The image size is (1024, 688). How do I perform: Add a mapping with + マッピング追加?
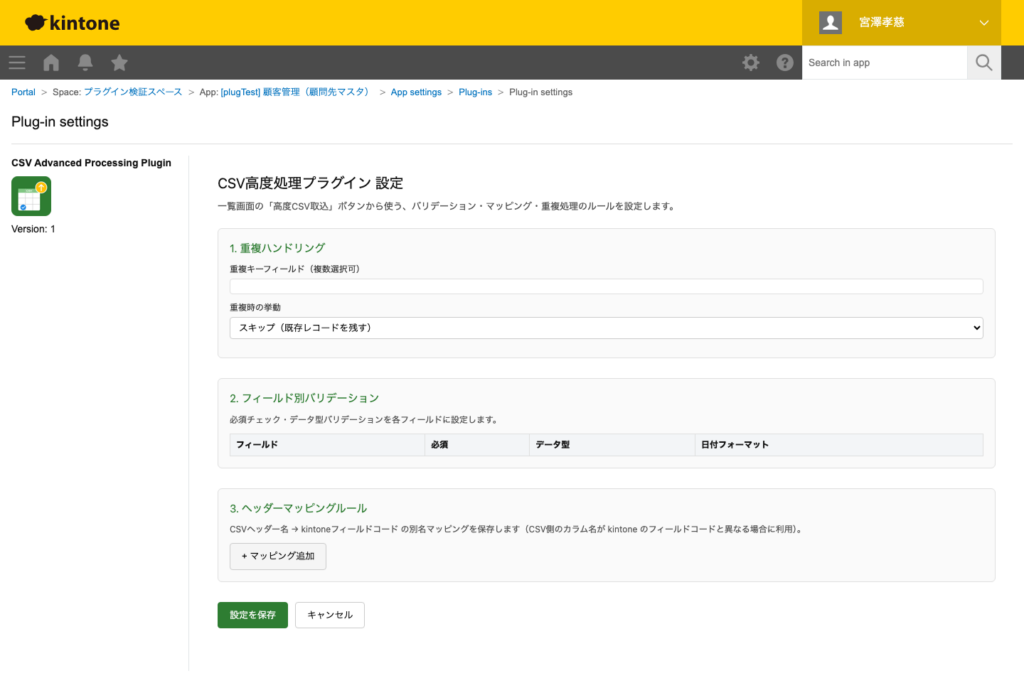277,556
